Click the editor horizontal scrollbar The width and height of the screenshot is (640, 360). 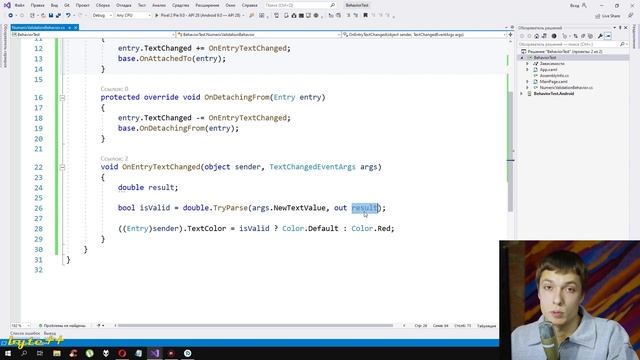pyautogui.click(x=255, y=326)
